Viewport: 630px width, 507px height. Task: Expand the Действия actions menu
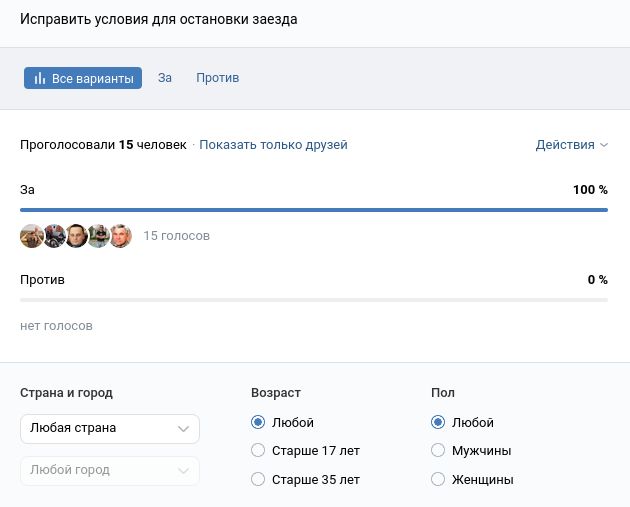[565, 145]
